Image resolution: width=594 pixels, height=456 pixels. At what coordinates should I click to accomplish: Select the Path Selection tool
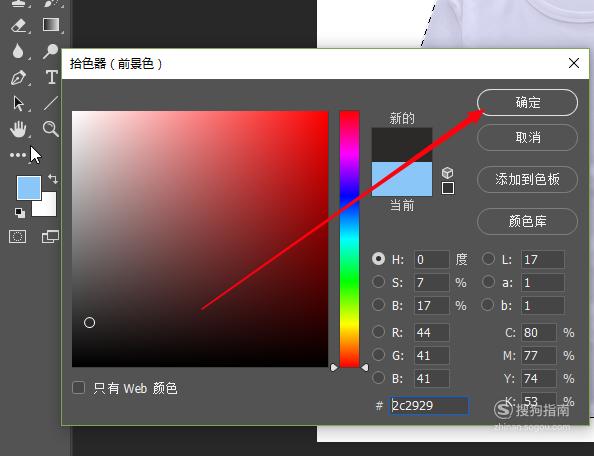tap(18, 103)
